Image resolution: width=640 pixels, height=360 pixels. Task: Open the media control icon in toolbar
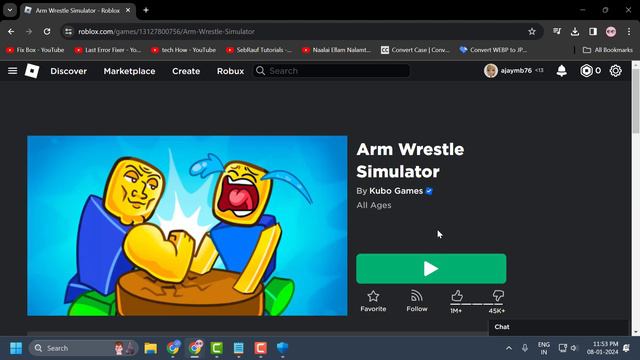[557, 31]
